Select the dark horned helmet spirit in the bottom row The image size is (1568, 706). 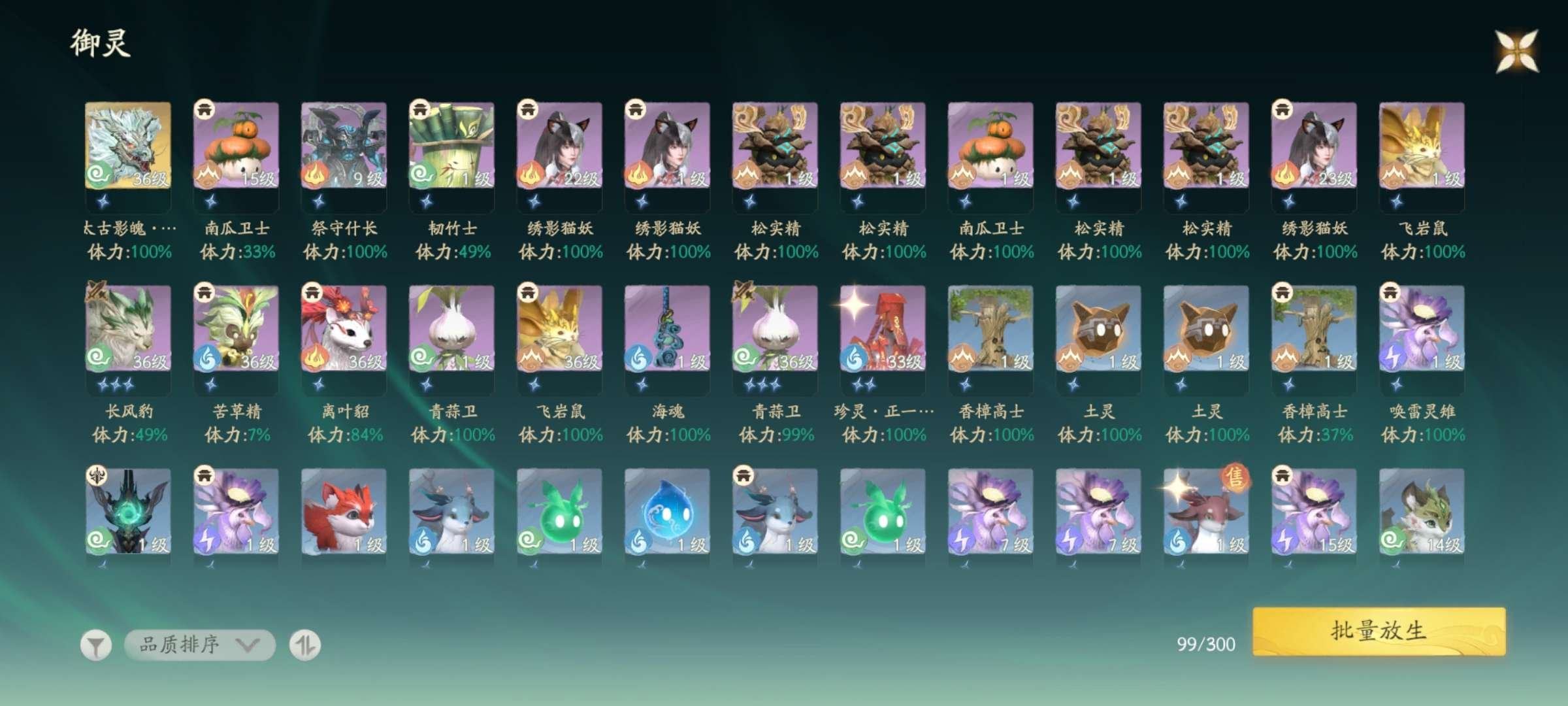point(128,512)
